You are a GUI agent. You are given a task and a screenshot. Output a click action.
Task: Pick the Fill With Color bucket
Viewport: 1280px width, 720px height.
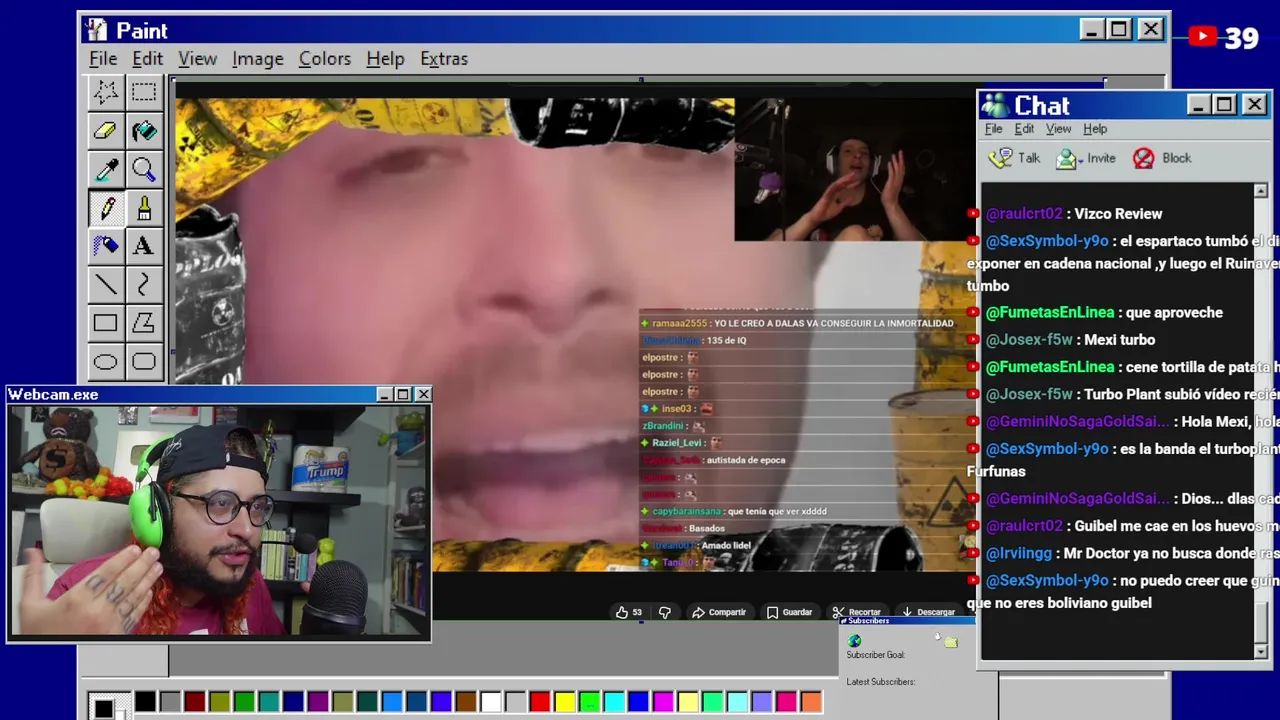tap(143, 131)
